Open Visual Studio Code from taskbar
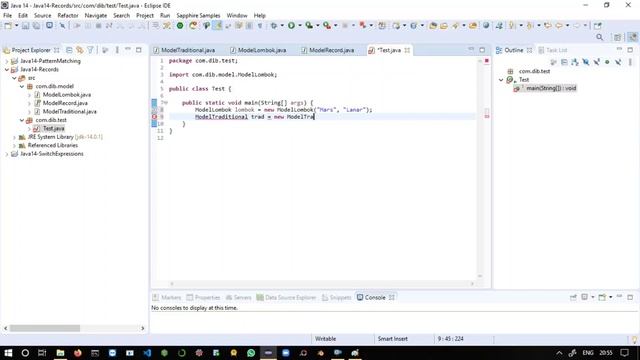The width and height of the screenshot is (640, 360). click(147, 353)
